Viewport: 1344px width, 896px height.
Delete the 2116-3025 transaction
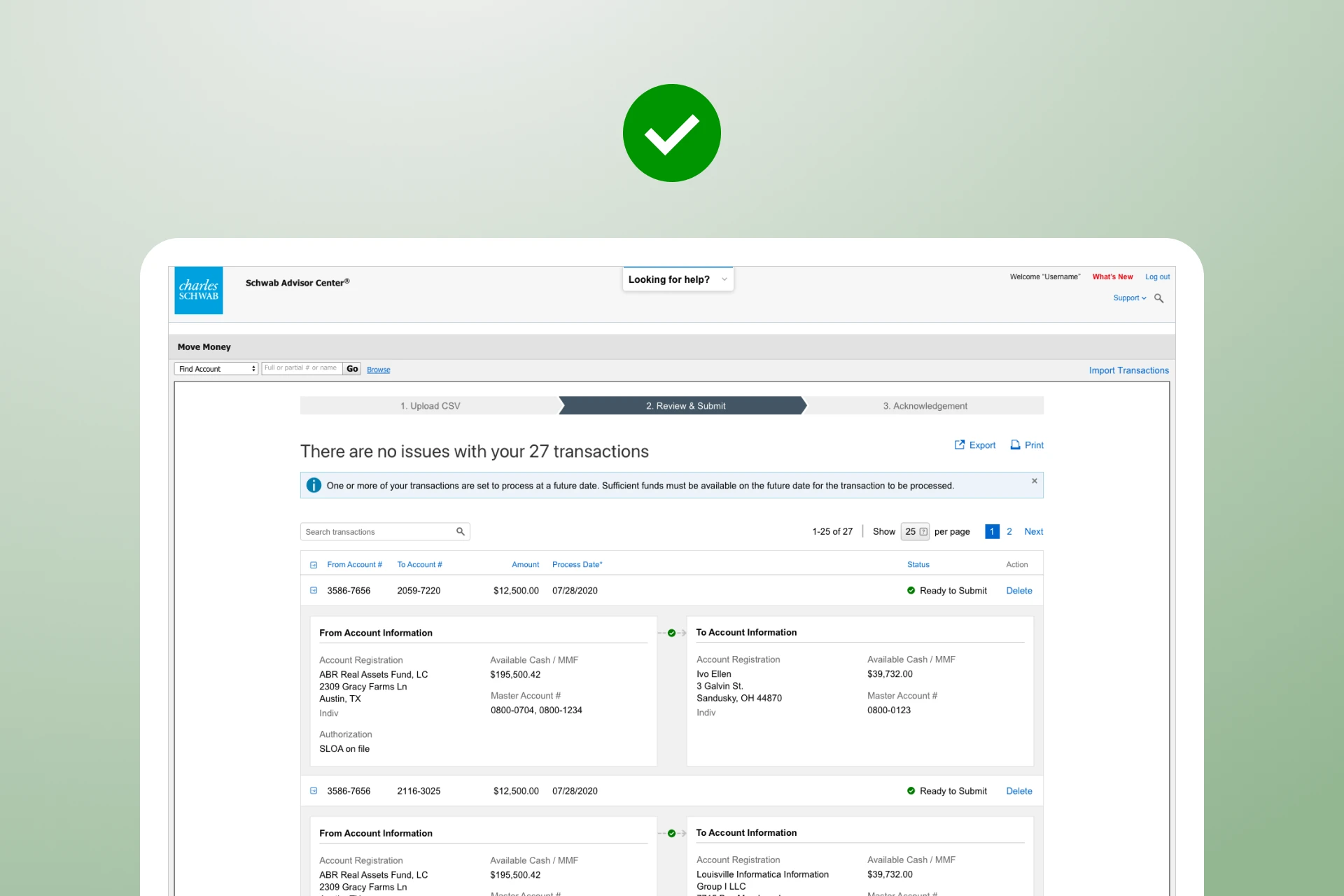tap(1018, 790)
